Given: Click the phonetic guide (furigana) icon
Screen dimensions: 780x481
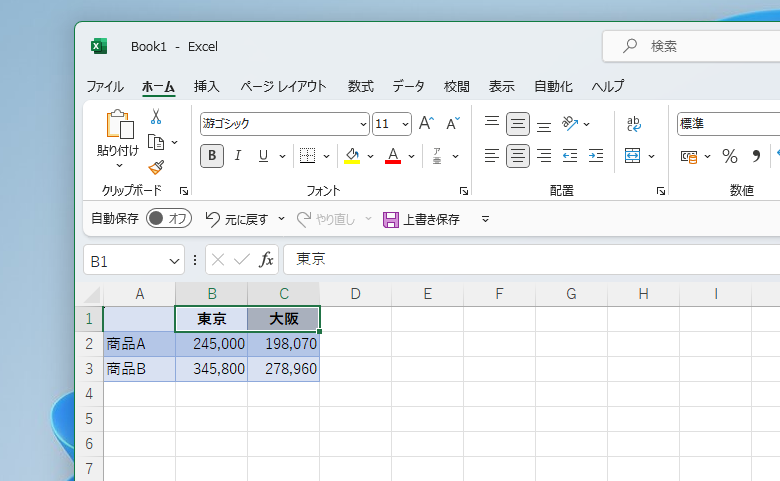Looking at the screenshot, I should [437, 156].
